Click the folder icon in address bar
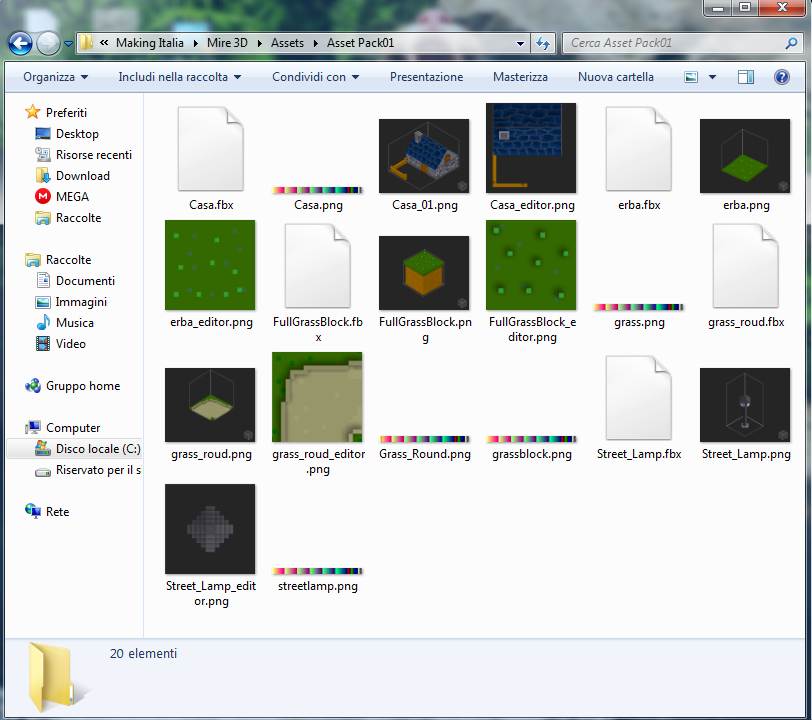Screen dimensions: 812x720 tap(86, 43)
